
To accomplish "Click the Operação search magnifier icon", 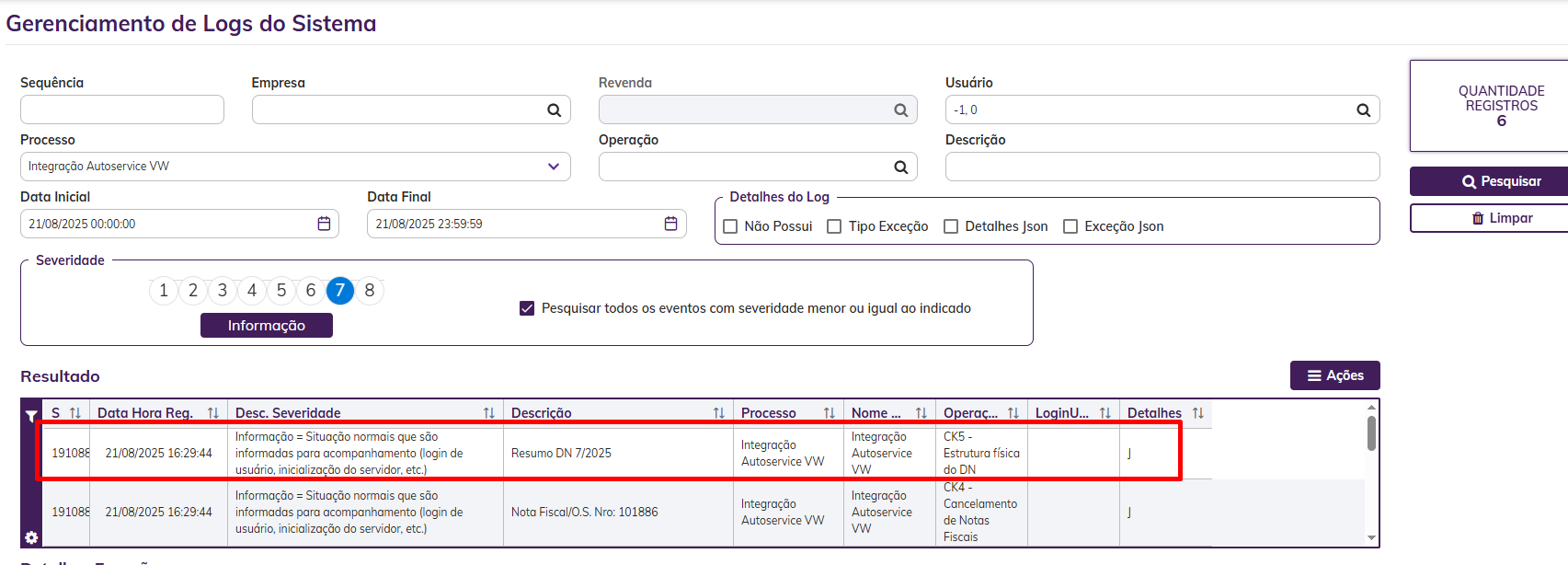I will tap(900, 167).
